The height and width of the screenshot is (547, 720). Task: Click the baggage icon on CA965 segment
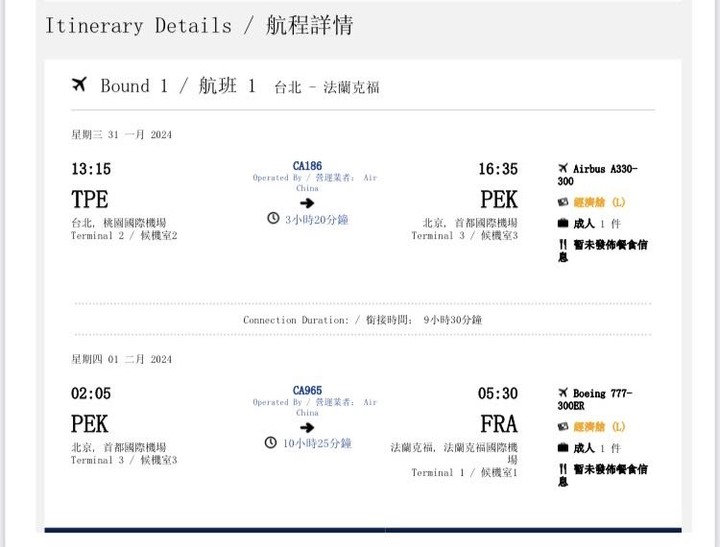click(563, 448)
